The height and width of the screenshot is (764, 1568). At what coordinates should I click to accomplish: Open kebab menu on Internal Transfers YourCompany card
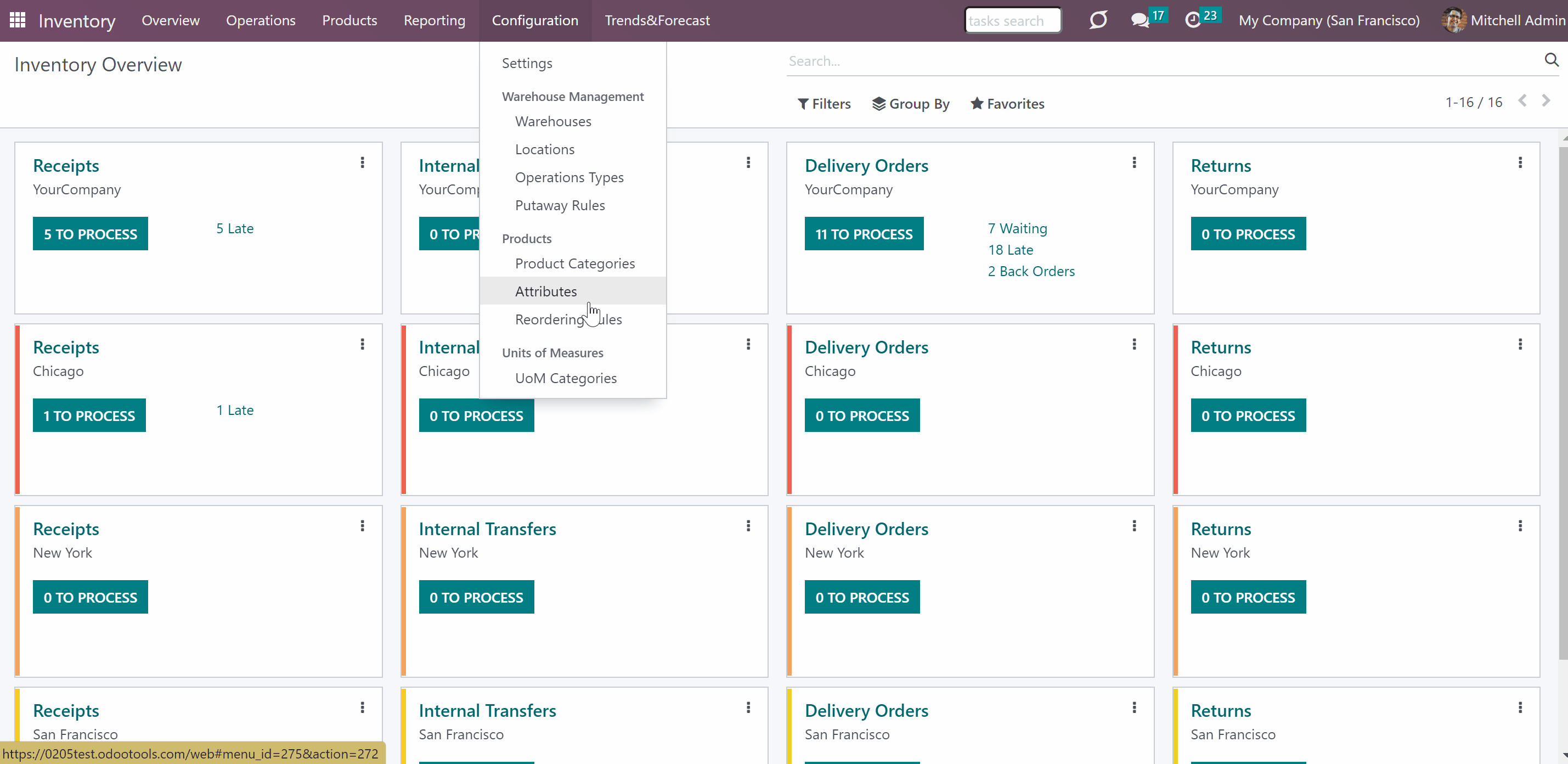(748, 162)
